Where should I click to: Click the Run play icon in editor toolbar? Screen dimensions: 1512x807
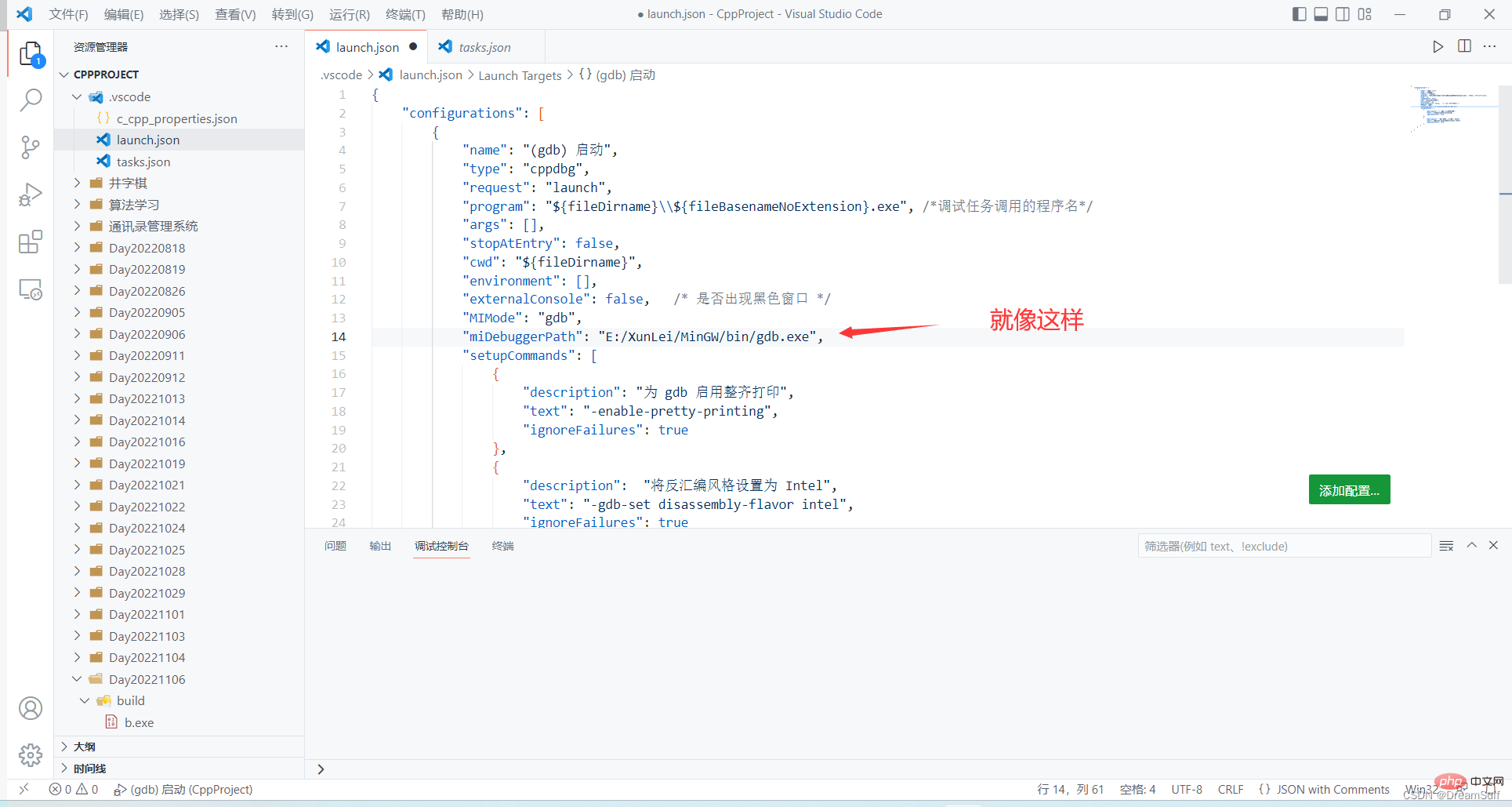click(1438, 46)
